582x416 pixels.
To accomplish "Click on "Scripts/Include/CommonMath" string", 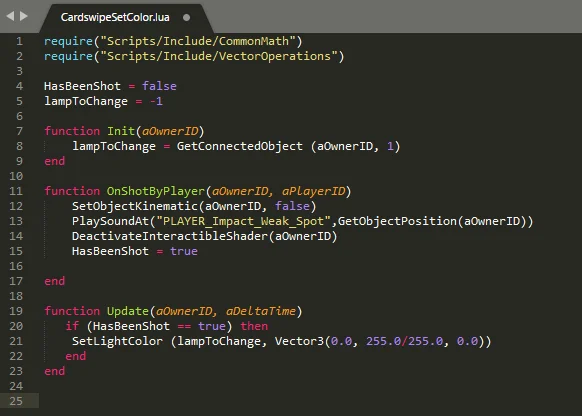I will pyautogui.click(x=198, y=41).
